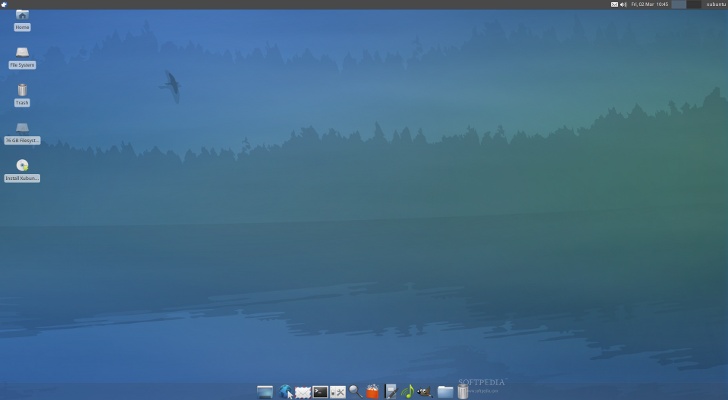Launch the terminal dock icon
The image size is (728, 400).
click(x=320, y=392)
